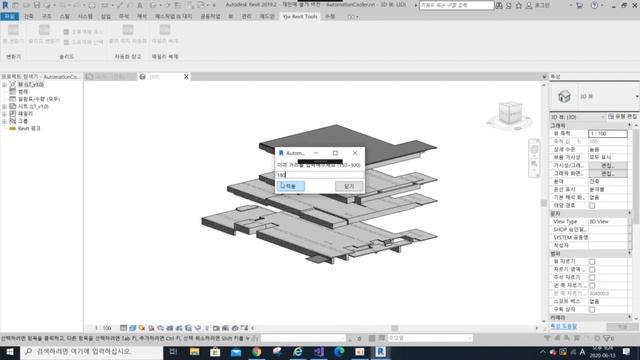
Task: Click the Windows taskbar search box
Action: (x=91, y=352)
